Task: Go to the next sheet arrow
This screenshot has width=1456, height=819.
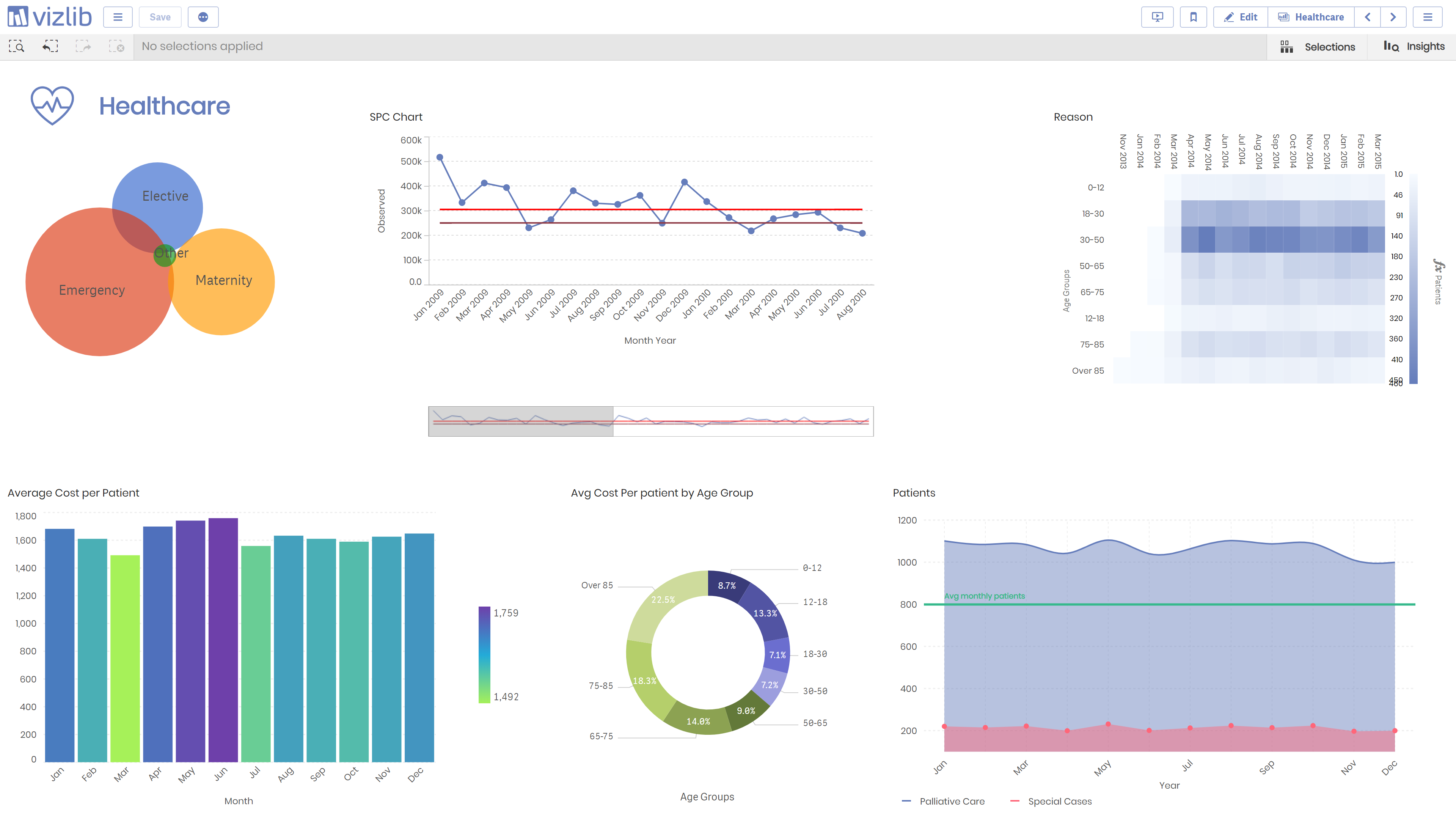Action: (x=1393, y=17)
